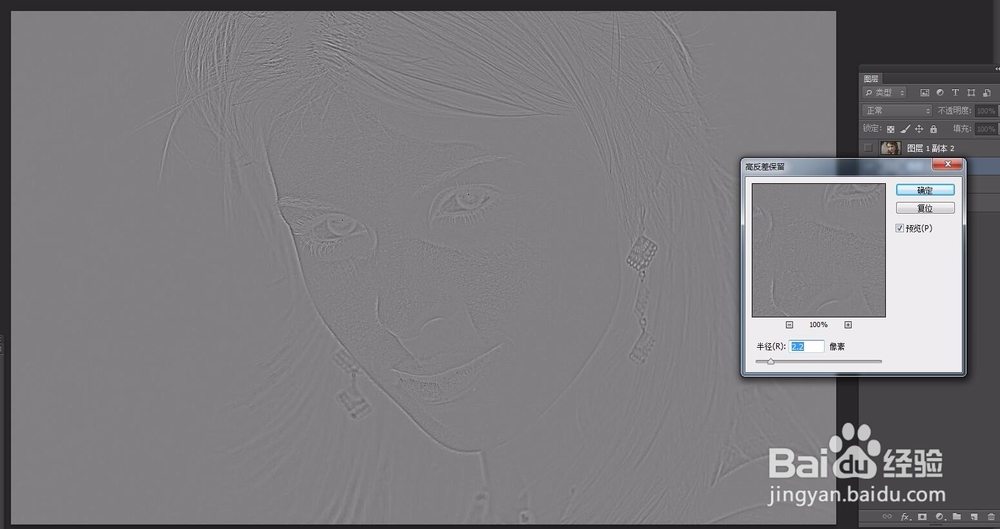Screen dimensions: 1000x529
Task: Lock position move icon
Action: (919, 129)
